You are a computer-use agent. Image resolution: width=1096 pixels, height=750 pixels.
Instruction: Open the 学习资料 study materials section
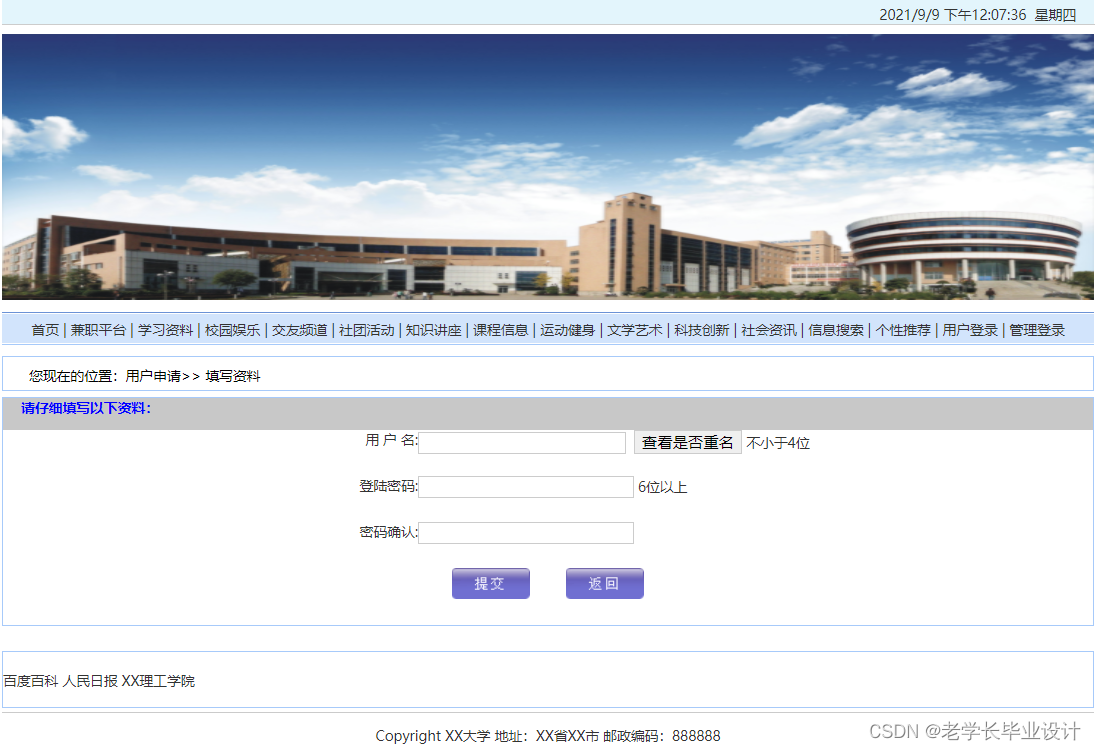pos(166,330)
